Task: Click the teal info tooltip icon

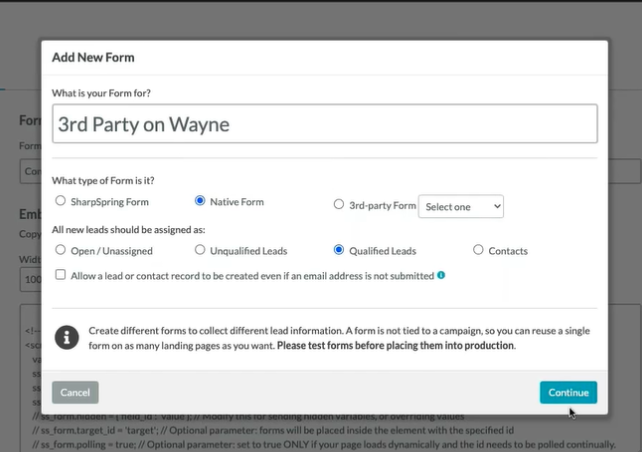Action: 441,274
